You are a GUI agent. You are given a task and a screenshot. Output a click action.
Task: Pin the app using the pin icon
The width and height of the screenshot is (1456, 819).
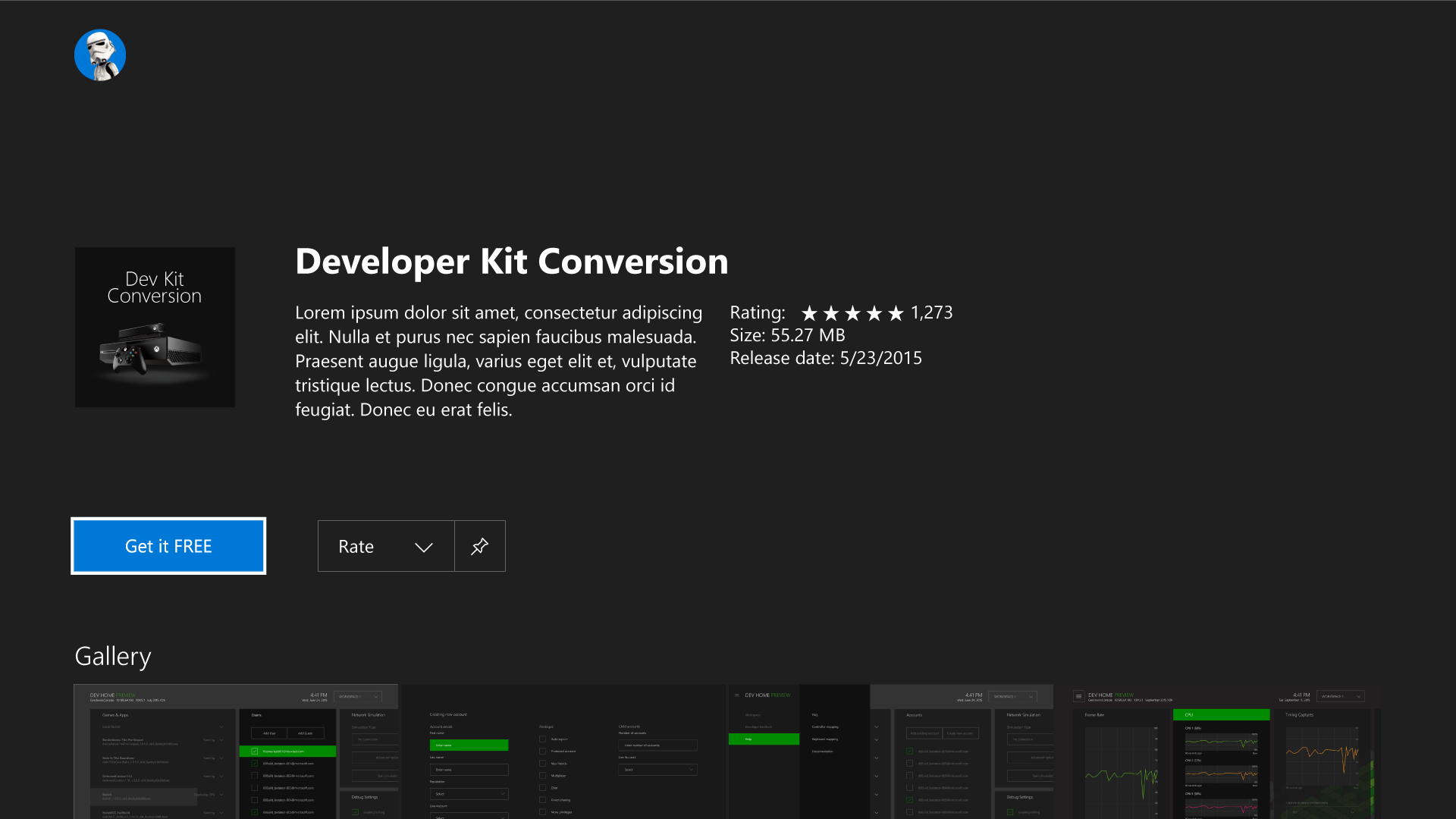[x=479, y=545]
